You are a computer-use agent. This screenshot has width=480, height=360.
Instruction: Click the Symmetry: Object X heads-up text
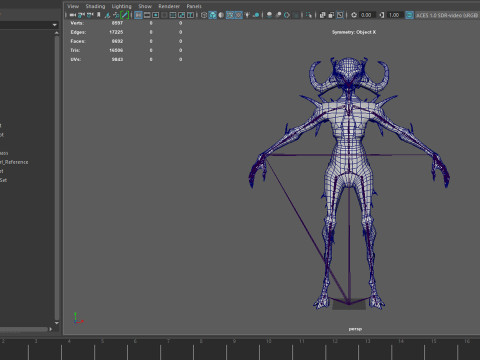[354, 32]
